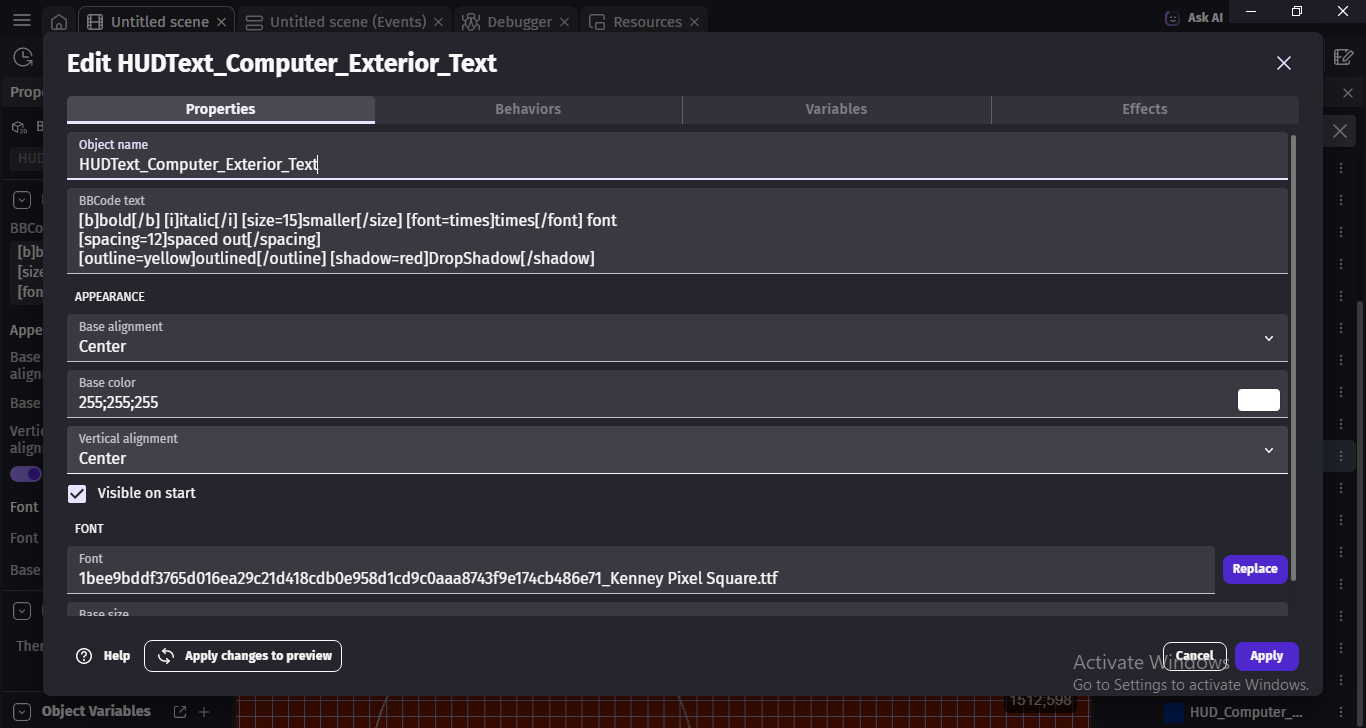The width and height of the screenshot is (1366, 728).
Task: Open the hamburger main menu
Action: click(22, 21)
